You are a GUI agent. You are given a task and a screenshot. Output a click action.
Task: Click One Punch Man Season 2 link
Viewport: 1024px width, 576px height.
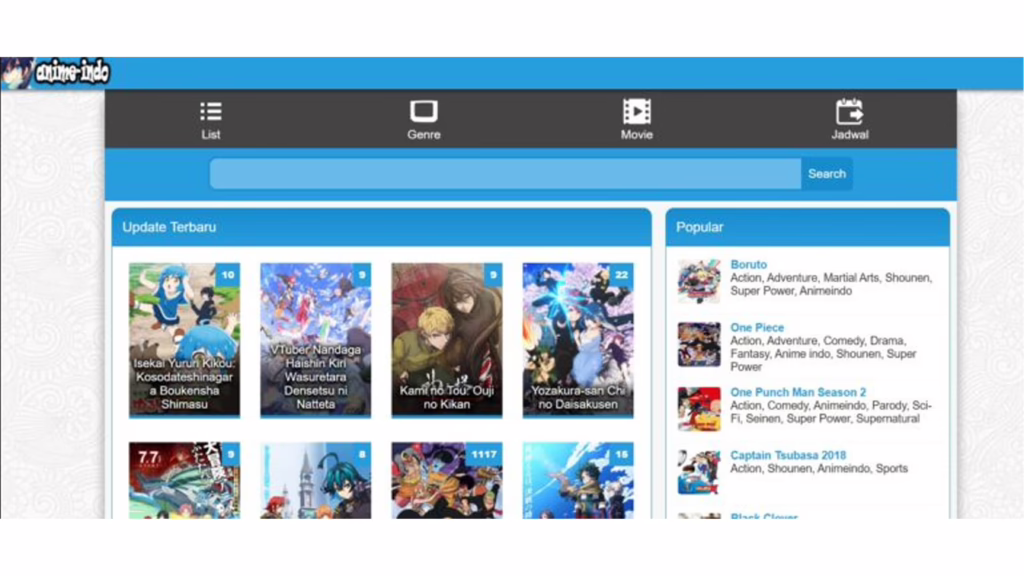(x=798, y=392)
